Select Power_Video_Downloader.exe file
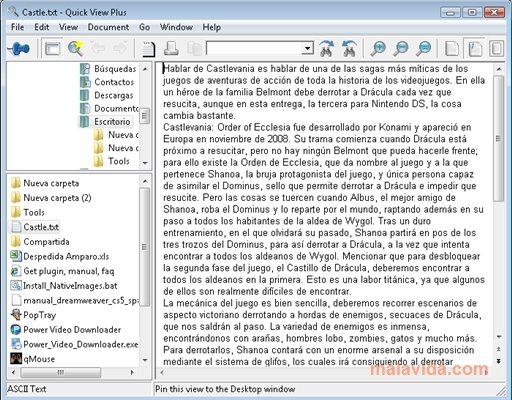Viewport: 512px width, 400px height. (x=75, y=344)
